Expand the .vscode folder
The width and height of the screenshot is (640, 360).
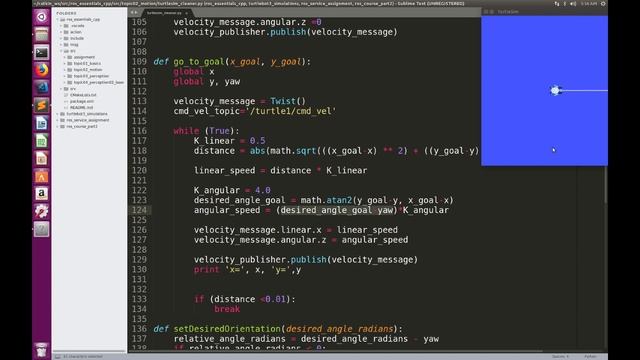point(61,26)
